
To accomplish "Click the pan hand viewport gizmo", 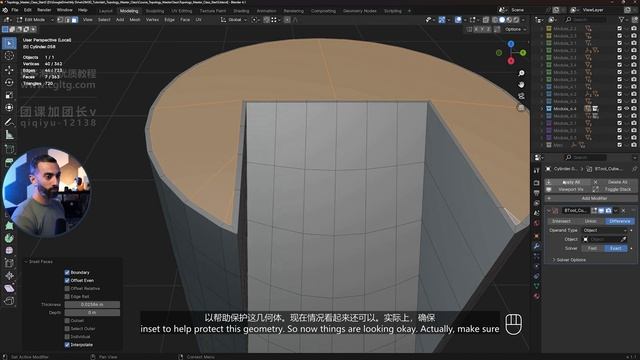I will (521, 84).
